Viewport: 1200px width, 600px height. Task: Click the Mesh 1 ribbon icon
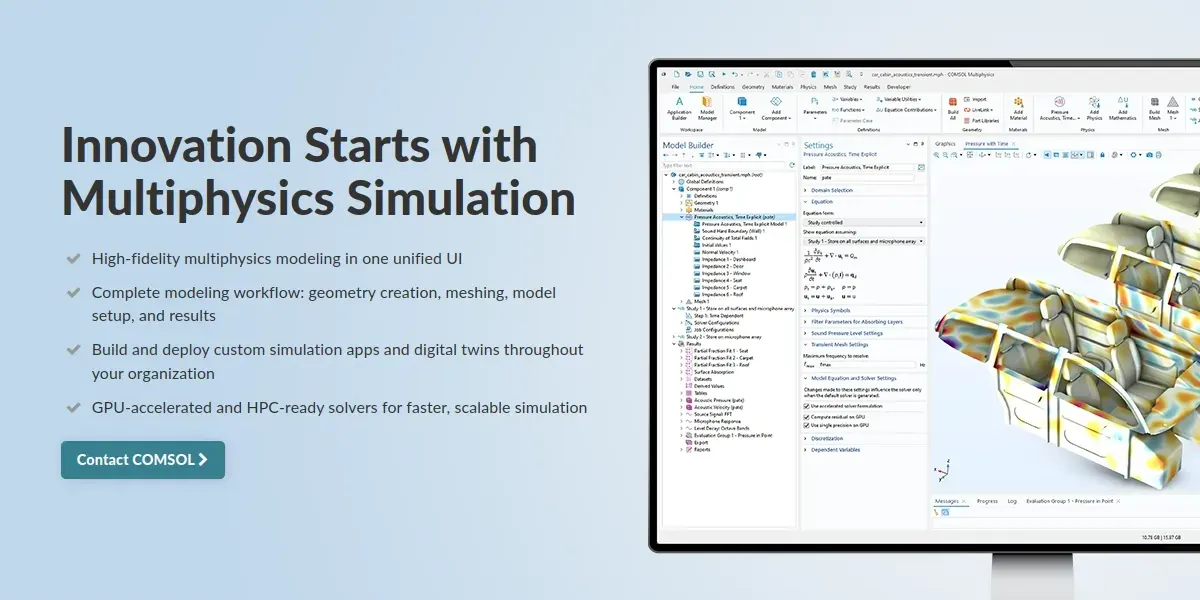click(x=1173, y=108)
